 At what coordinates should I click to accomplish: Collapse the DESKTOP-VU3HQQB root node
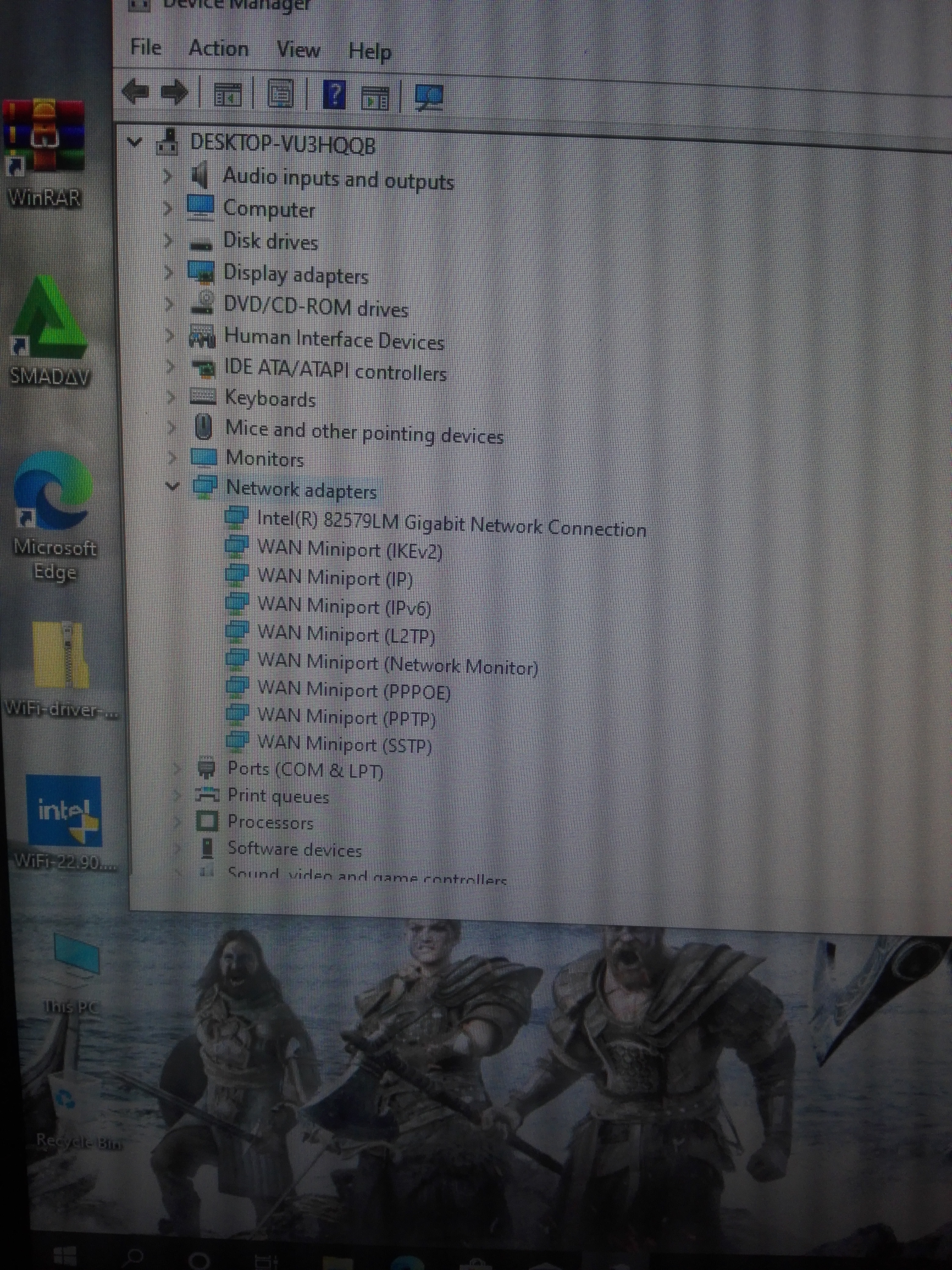pyautogui.click(x=134, y=141)
